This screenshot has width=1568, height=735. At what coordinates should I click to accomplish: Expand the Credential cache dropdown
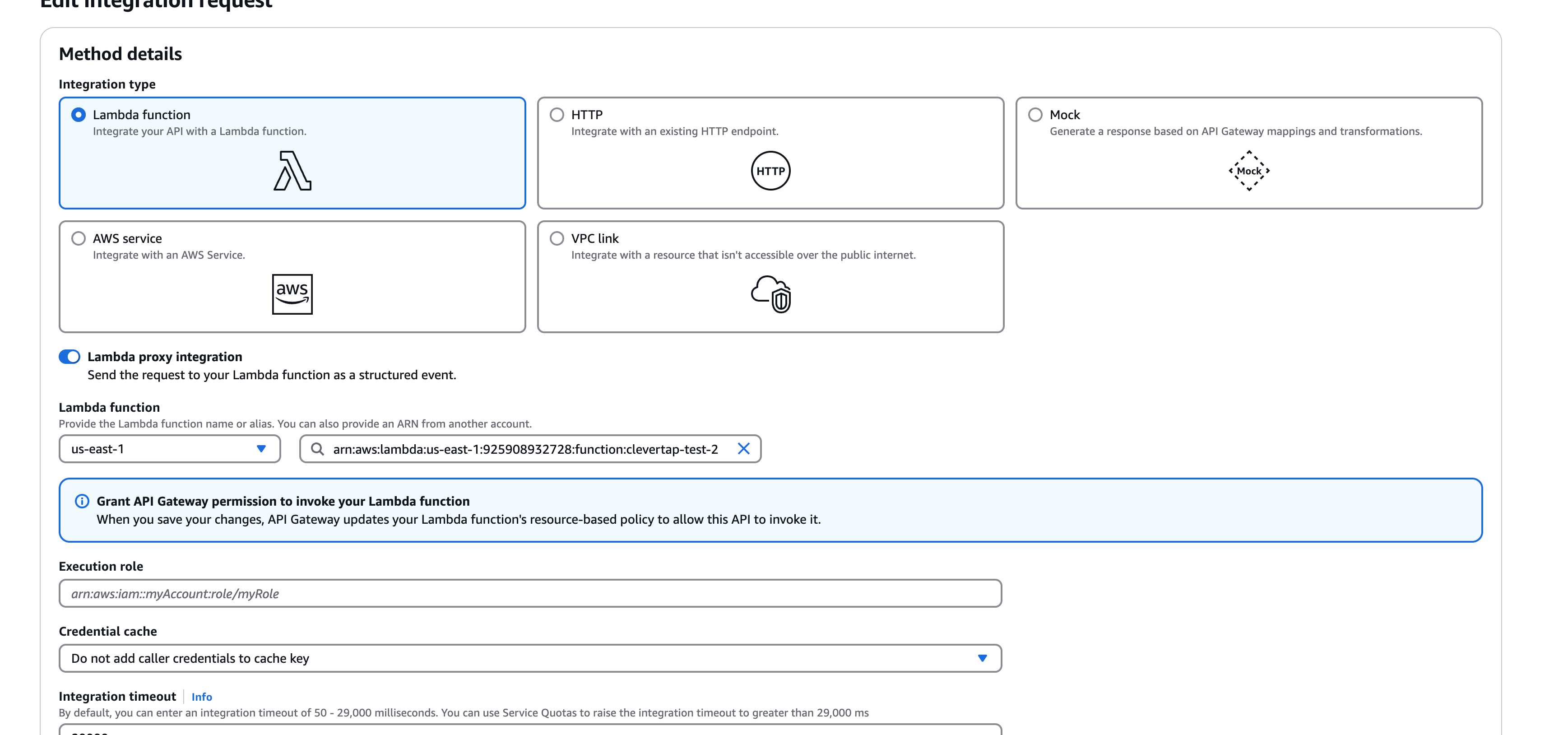pyautogui.click(x=529, y=658)
